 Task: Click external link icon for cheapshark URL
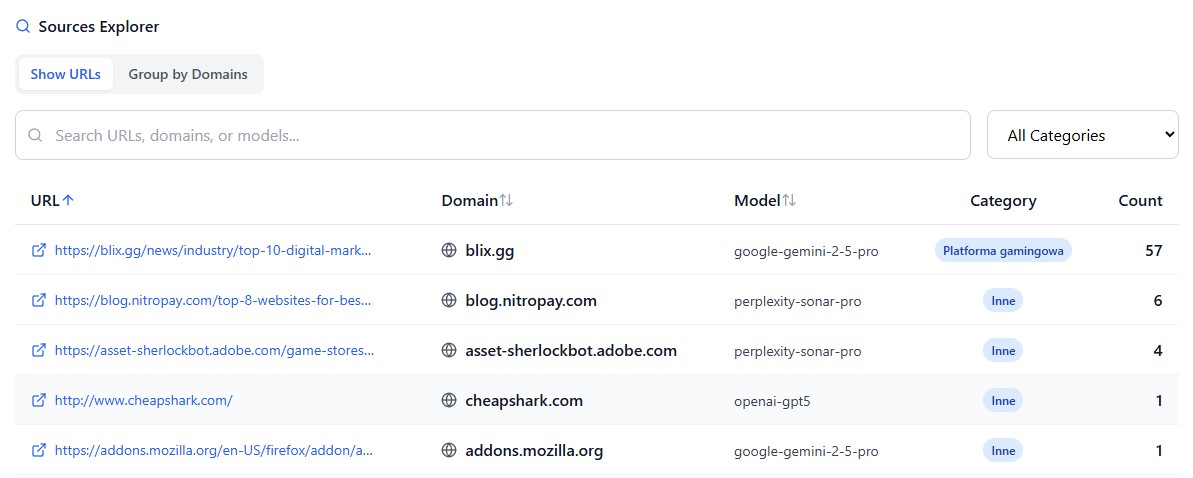(39, 401)
